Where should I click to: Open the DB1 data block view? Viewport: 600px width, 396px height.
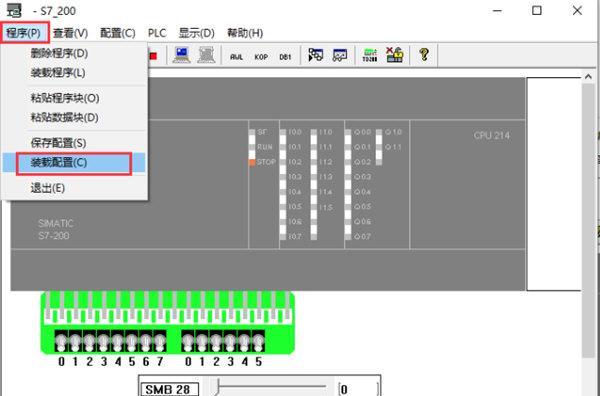285,57
